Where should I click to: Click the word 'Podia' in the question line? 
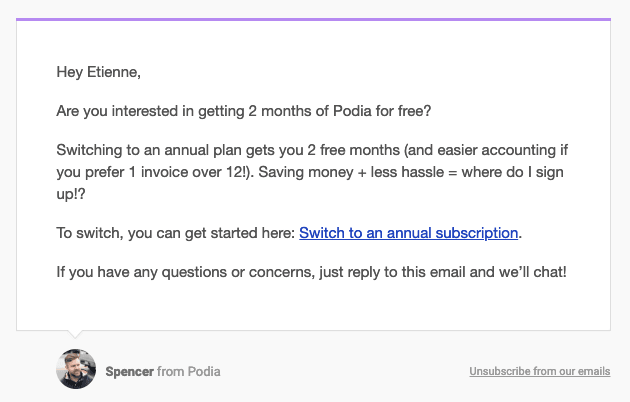coord(352,111)
